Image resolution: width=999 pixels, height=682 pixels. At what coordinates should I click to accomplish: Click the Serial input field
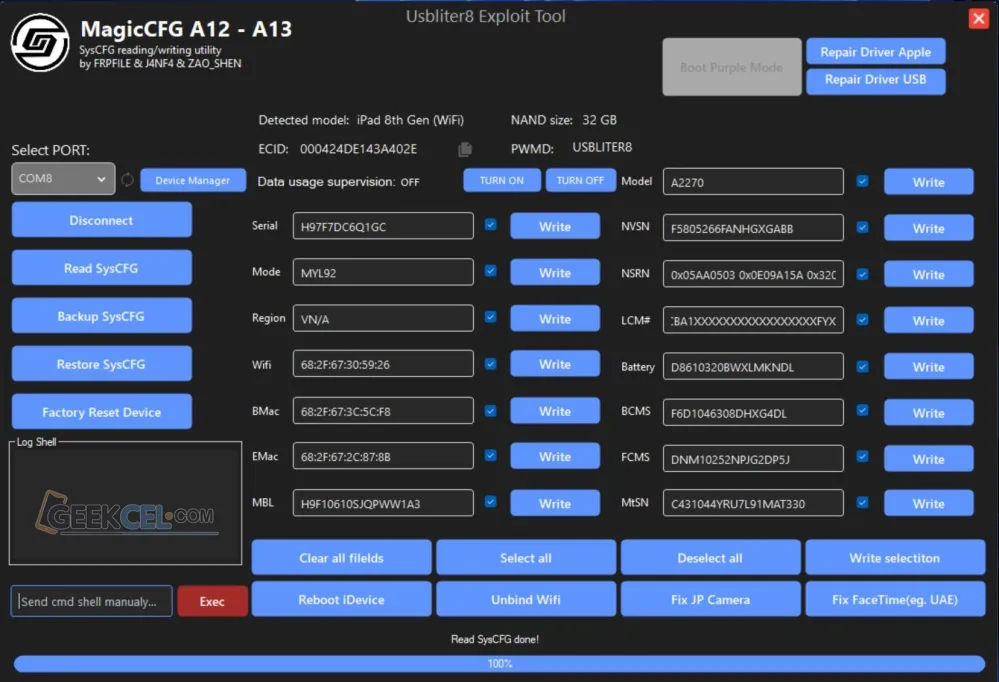pyautogui.click(x=383, y=226)
